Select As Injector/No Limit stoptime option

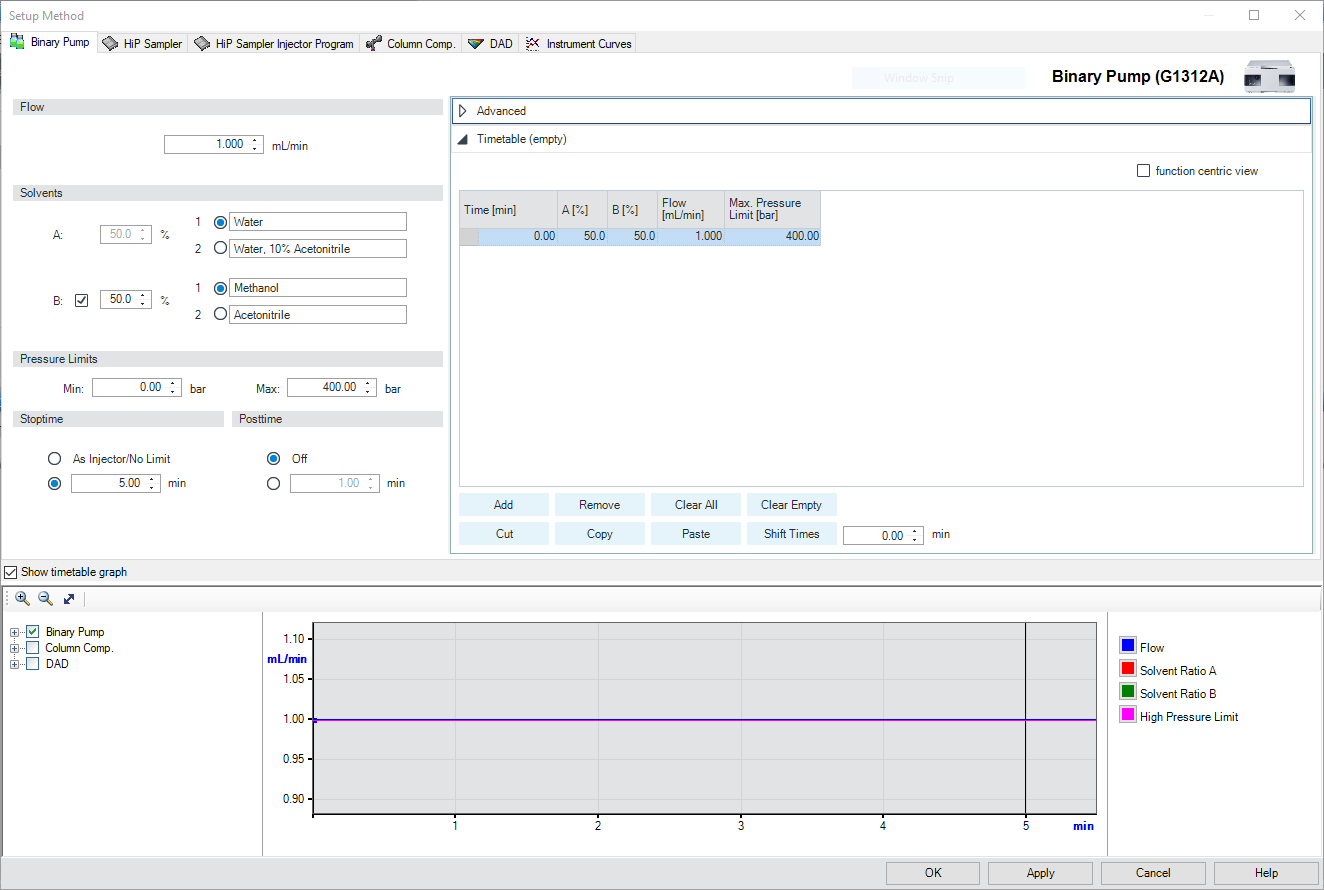54,459
